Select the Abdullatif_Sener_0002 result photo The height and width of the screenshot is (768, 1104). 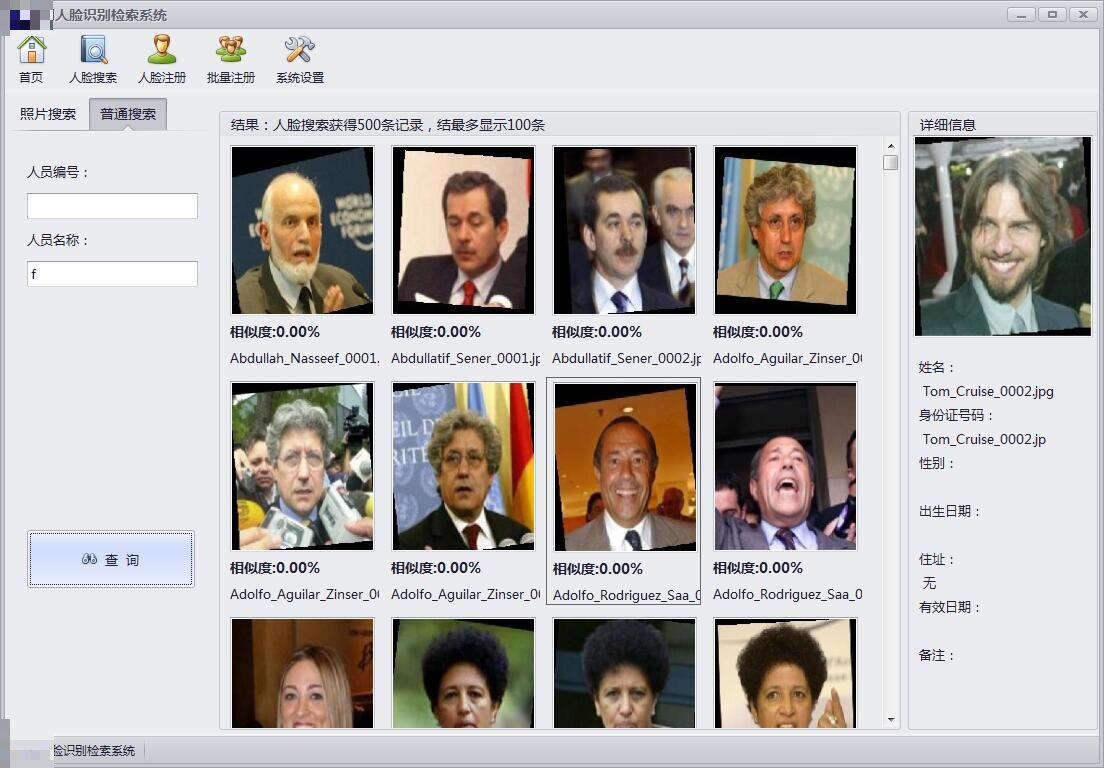tap(625, 230)
